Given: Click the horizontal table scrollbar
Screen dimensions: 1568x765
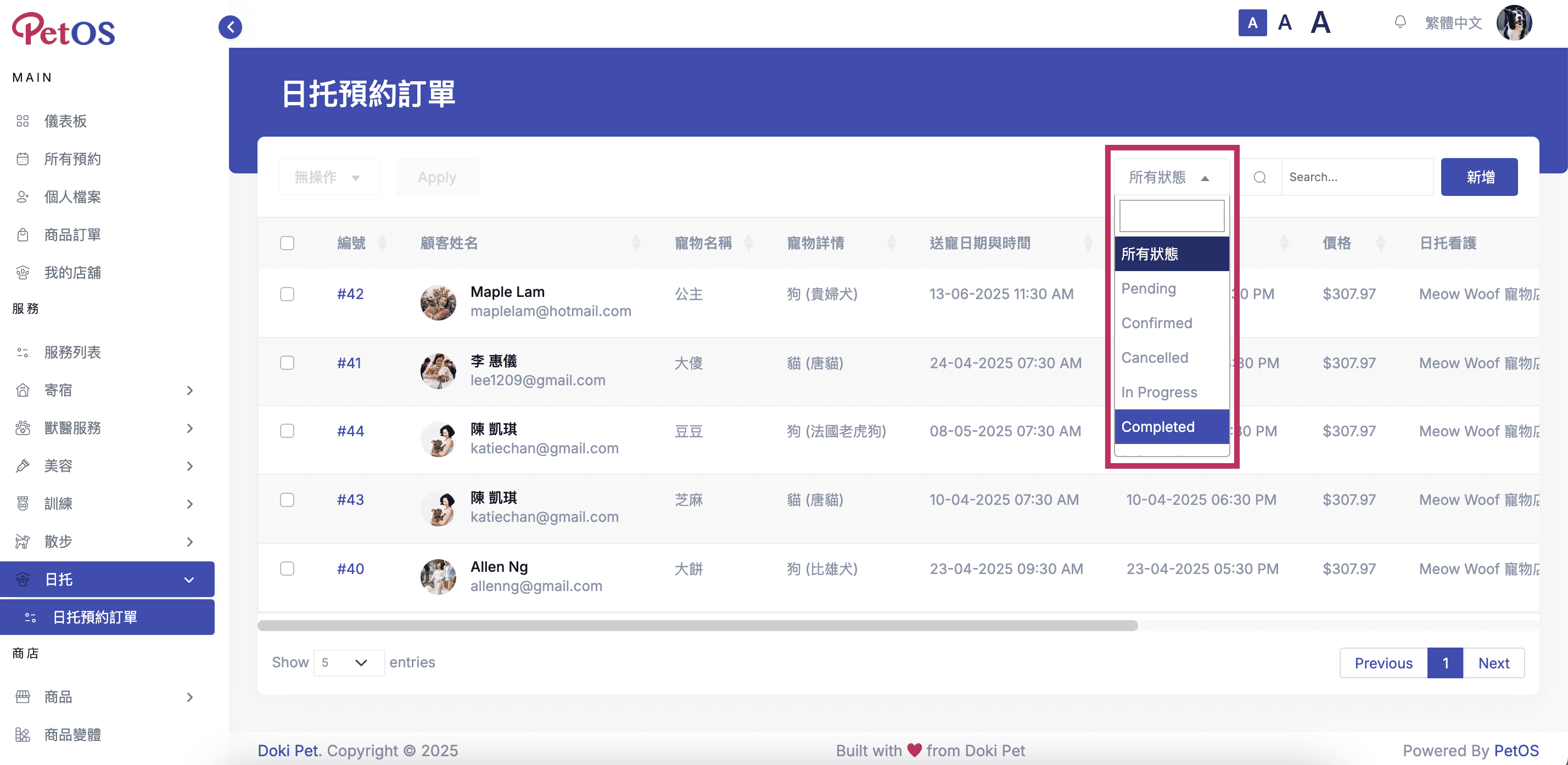Looking at the screenshot, I should pos(698,626).
